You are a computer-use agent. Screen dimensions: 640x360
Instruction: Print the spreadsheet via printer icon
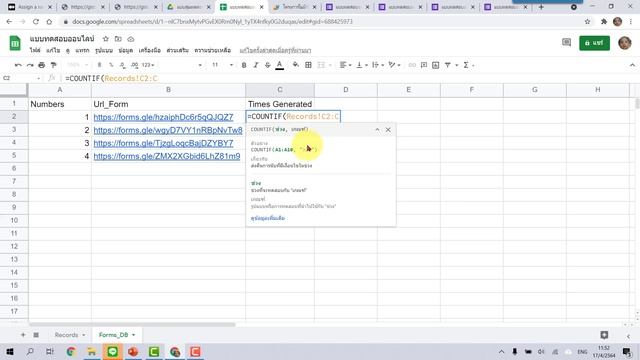pyautogui.click(x=42, y=65)
